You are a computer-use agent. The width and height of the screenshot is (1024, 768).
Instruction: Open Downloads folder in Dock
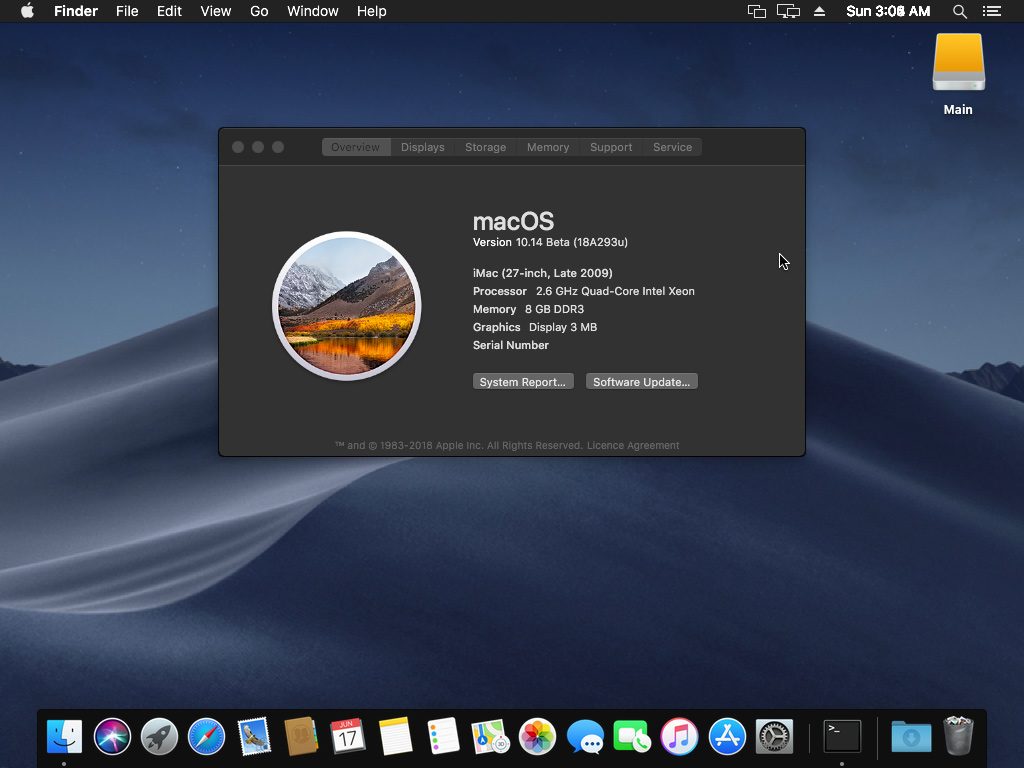click(911, 736)
